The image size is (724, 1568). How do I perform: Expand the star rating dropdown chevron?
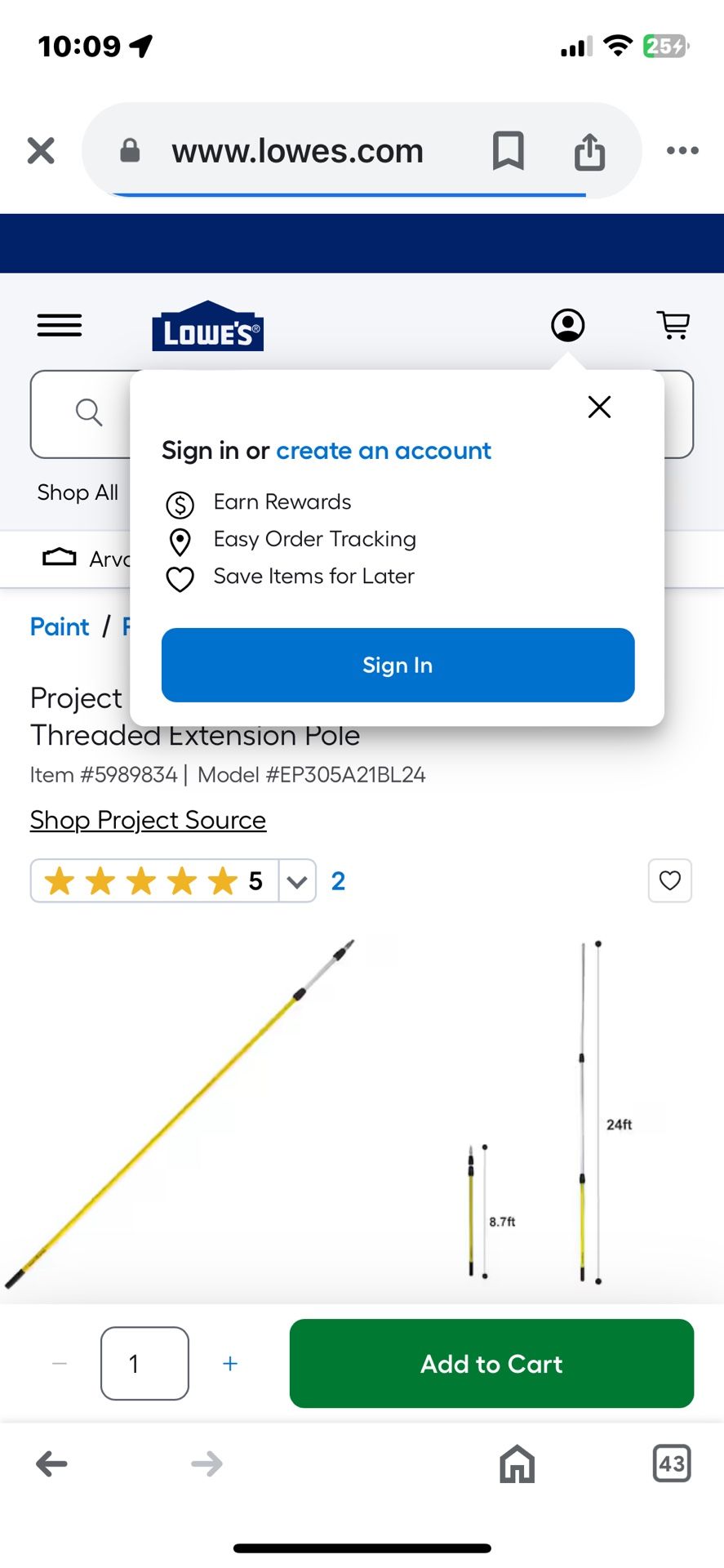click(297, 881)
